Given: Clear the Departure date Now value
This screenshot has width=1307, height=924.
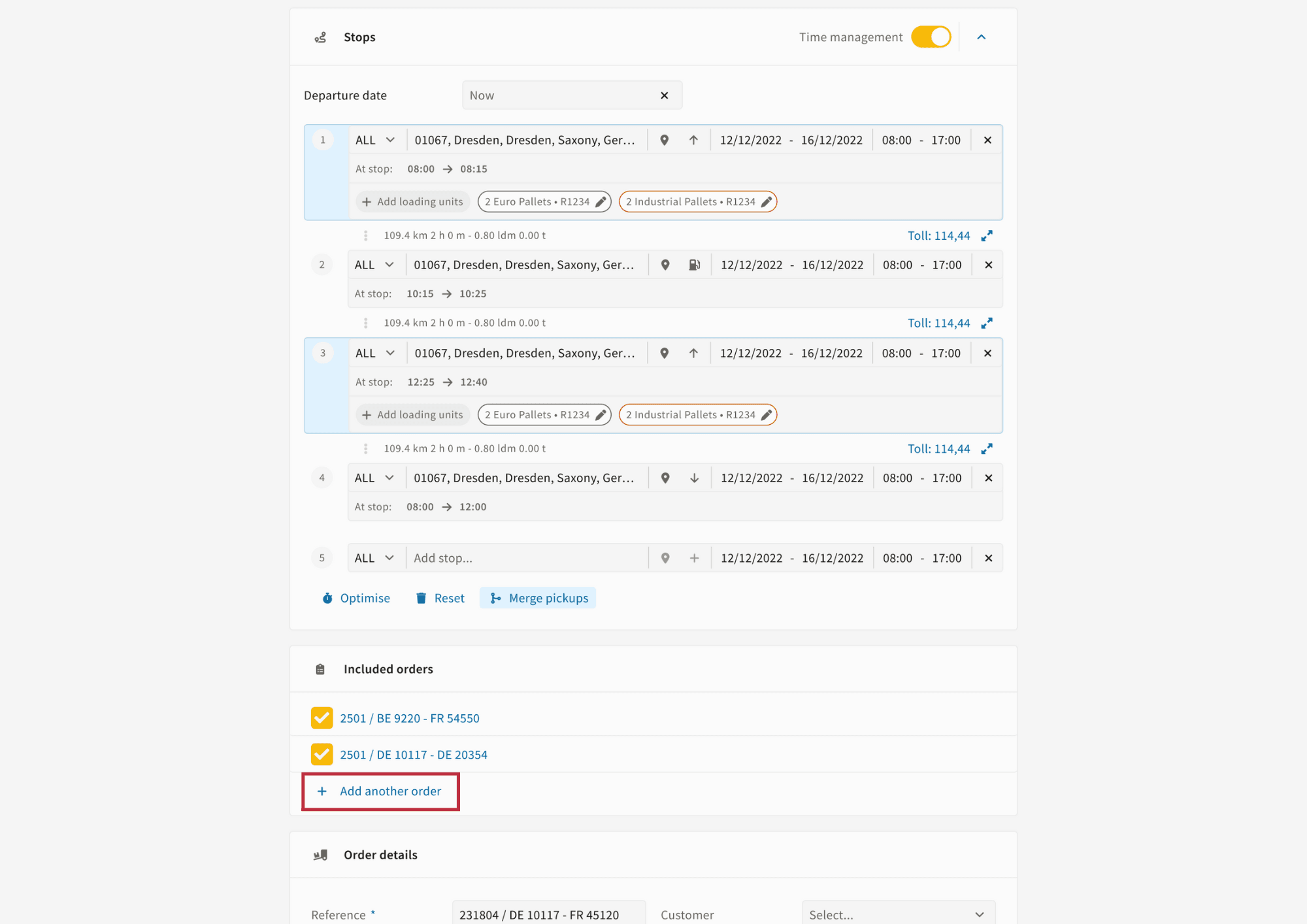Looking at the screenshot, I should coord(664,95).
